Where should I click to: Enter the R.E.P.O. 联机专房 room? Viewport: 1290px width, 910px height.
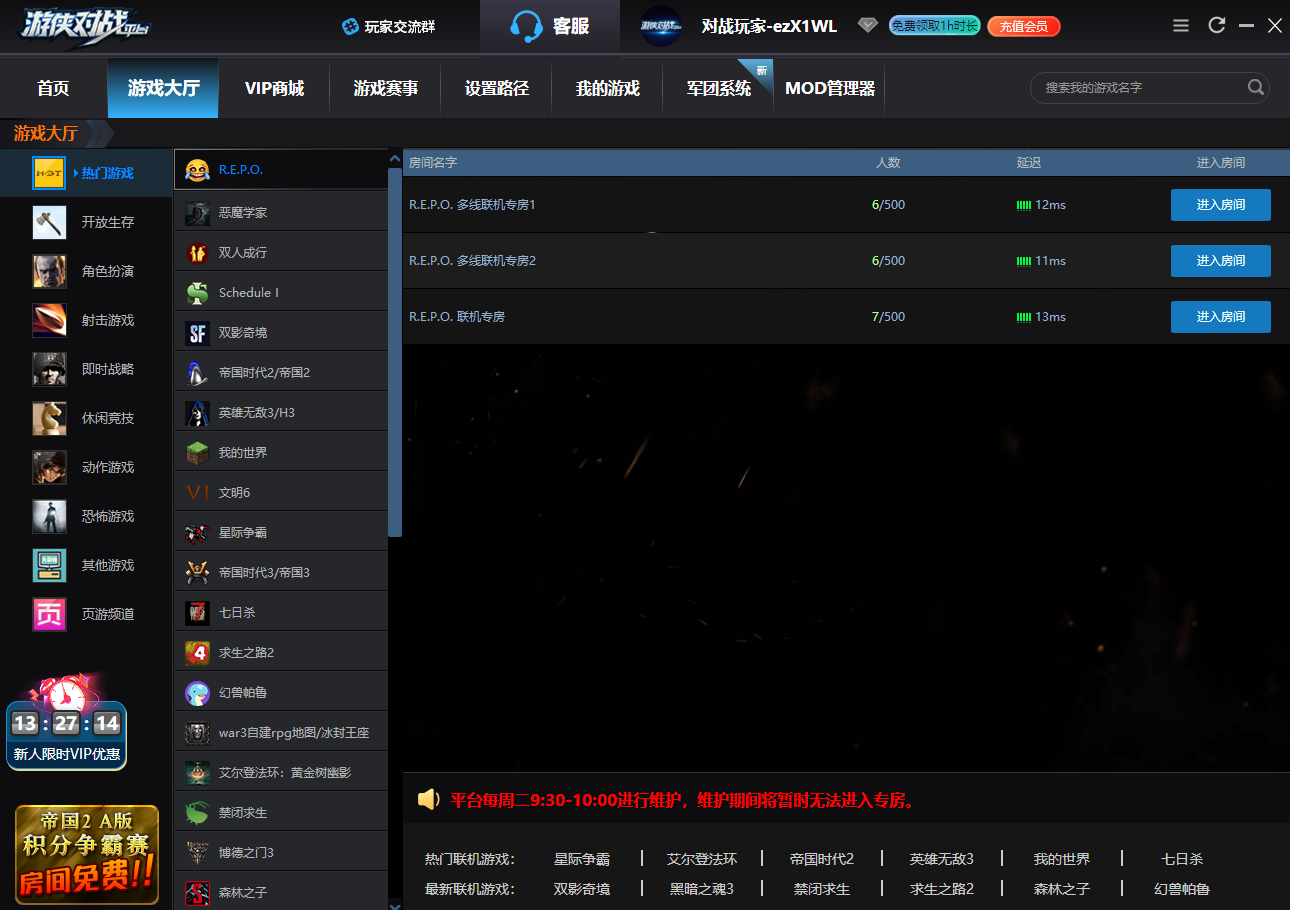point(1220,317)
